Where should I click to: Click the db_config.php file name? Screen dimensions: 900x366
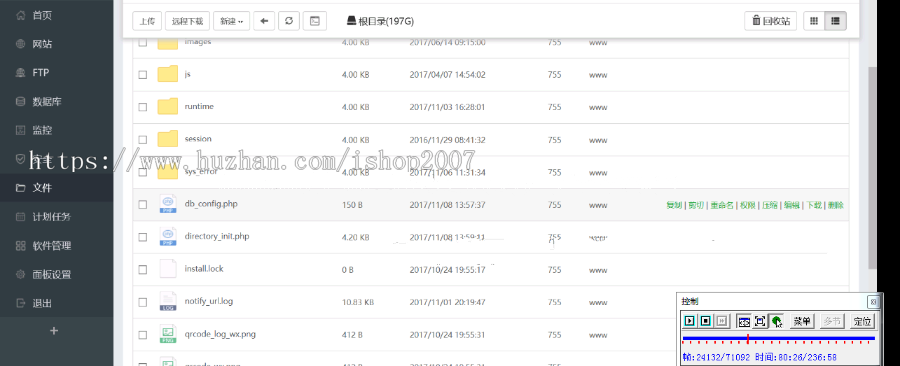click(x=211, y=204)
